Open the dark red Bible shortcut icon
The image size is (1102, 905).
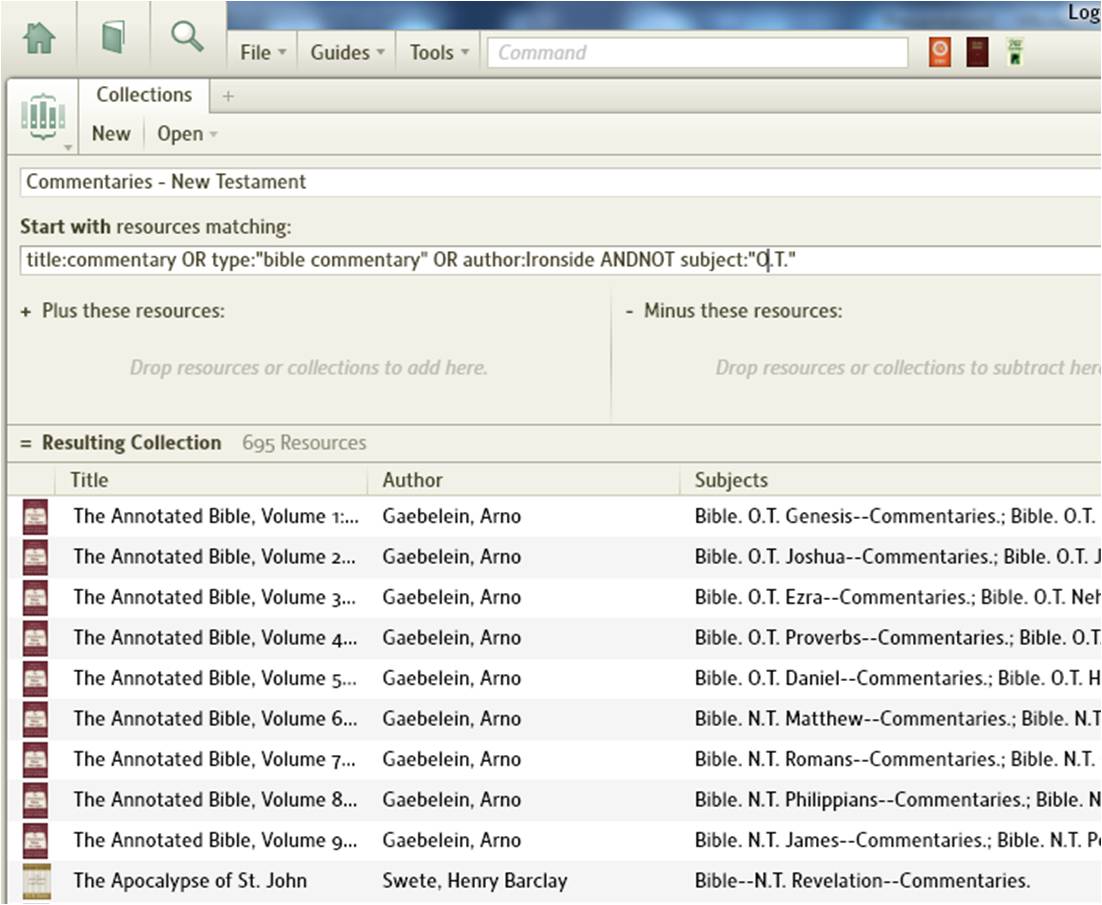click(x=977, y=52)
